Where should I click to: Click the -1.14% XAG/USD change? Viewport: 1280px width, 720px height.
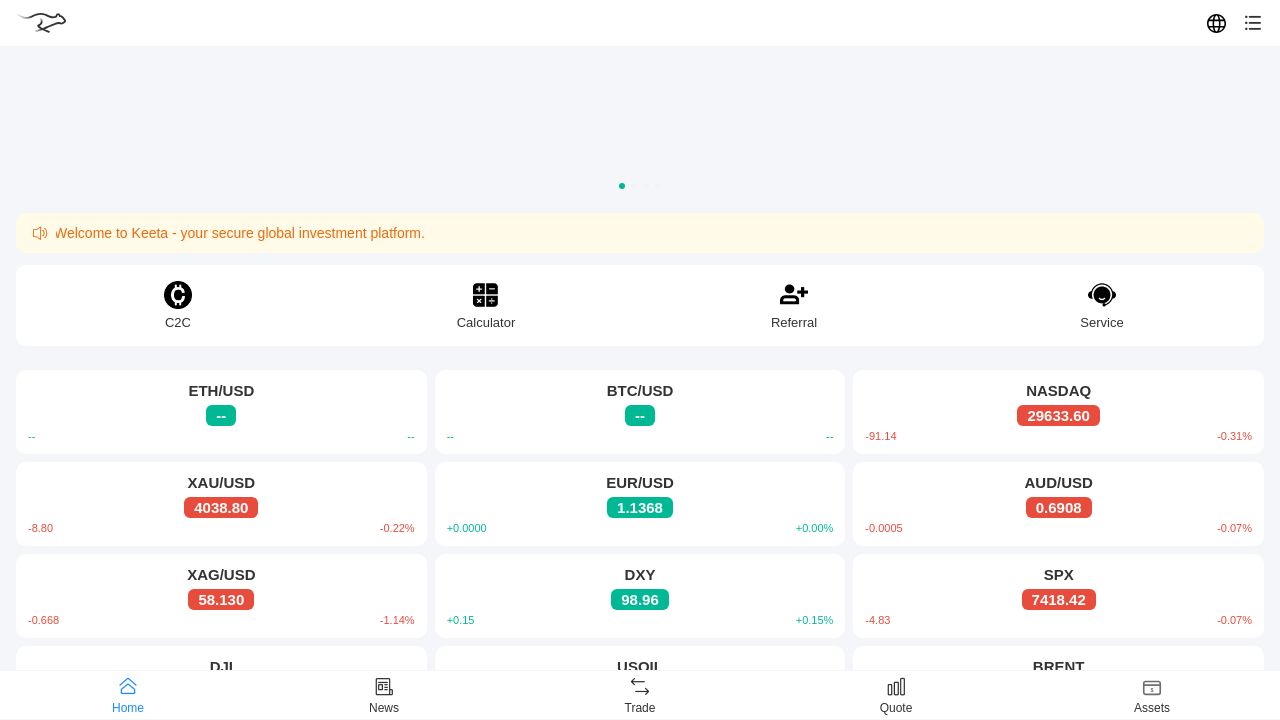(x=397, y=620)
